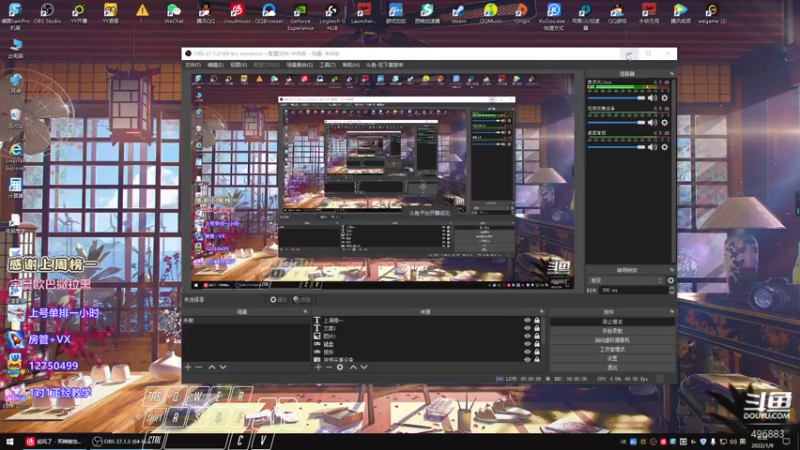Toggle visibility of the video capture device source
The height and width of the screenshot is (450, 800).
pos(527,359)
